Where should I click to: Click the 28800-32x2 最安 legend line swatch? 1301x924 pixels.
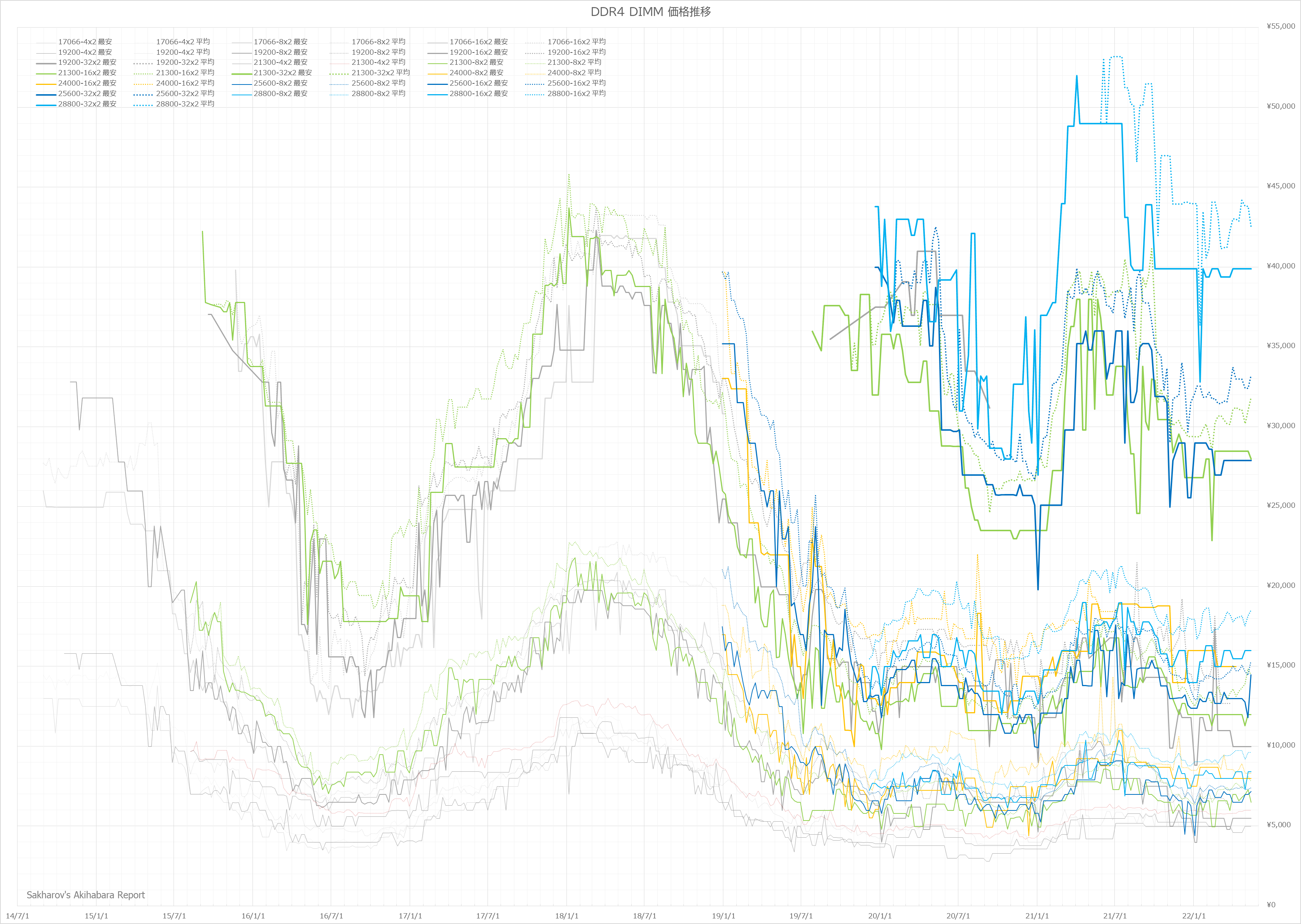point(46,105)
